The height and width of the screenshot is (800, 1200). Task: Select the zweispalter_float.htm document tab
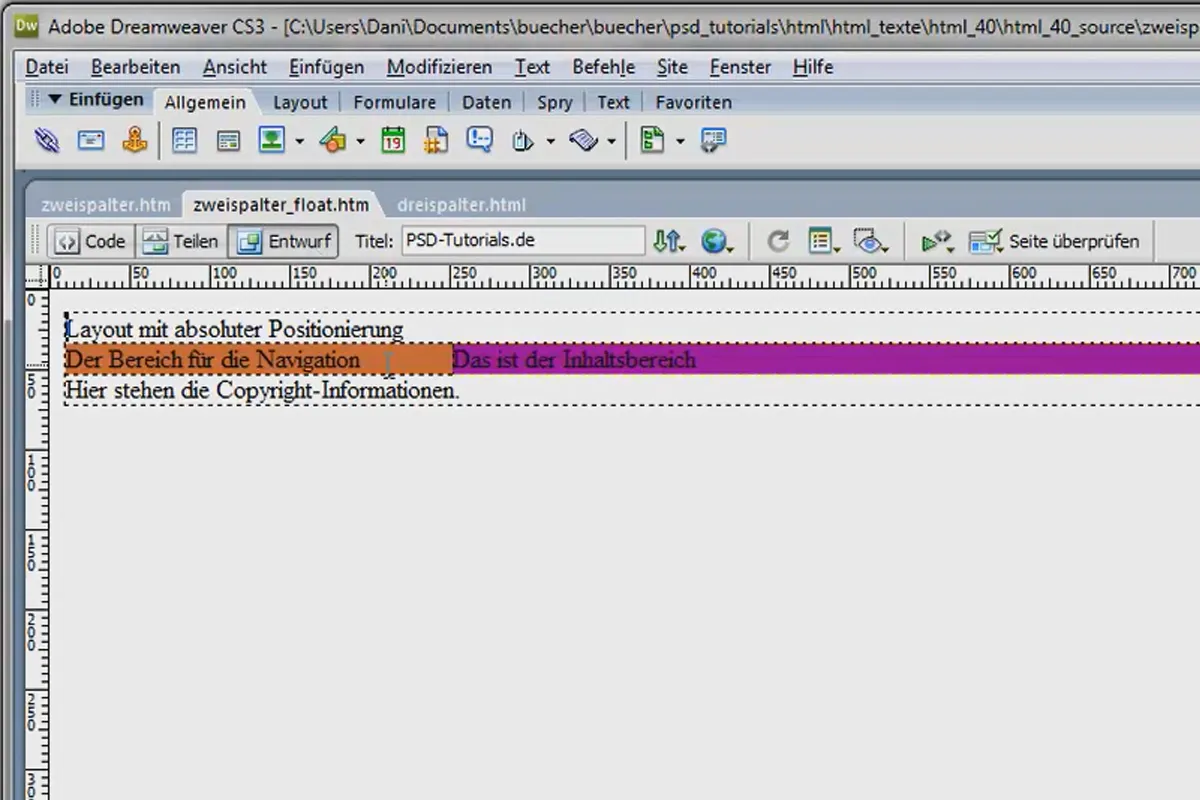coord(281,205)
